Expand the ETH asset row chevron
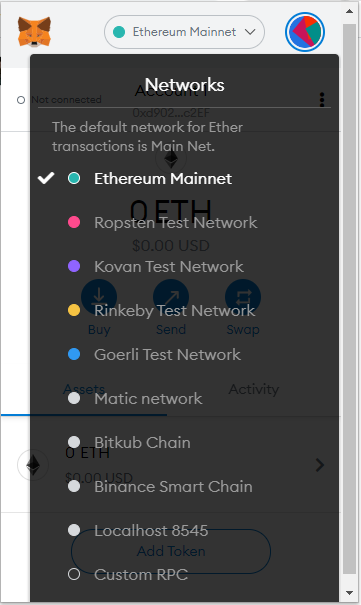Screen dimensions: 361x605 coord(320,465)
